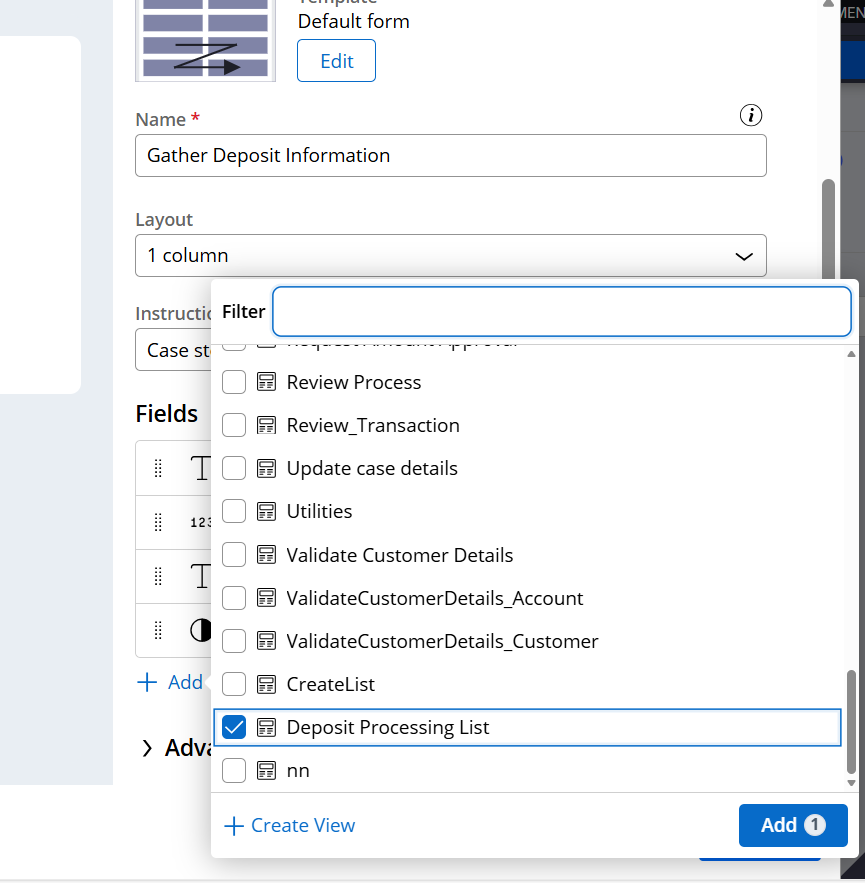865x883 pixels.
Task: Click the view icon beside Review Process
Action: (266, 382)
